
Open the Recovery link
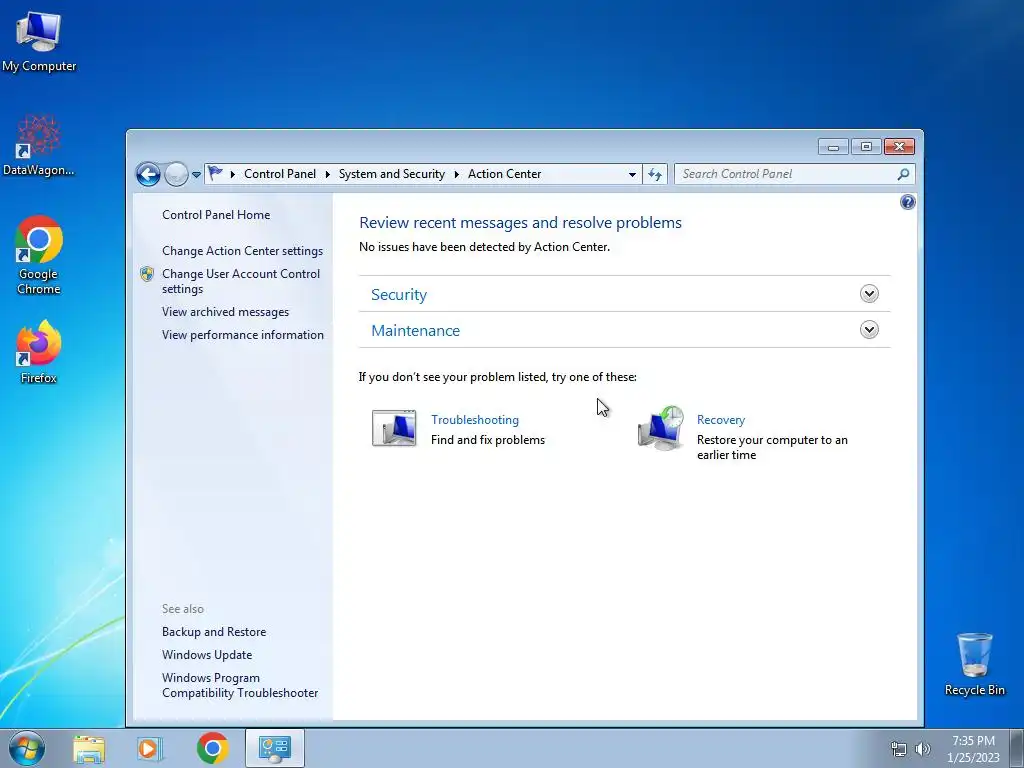(x=721, y=420)
